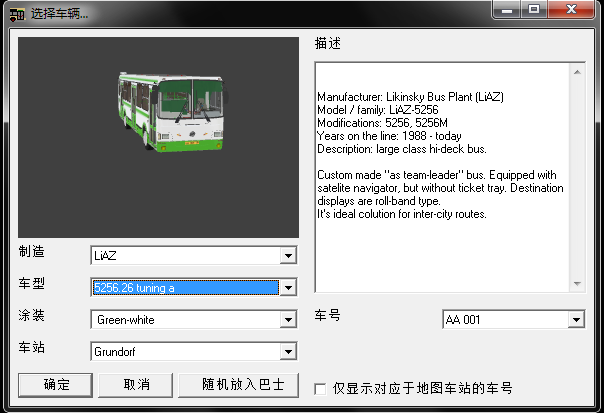
Task: Maximize the 选择车辆 window
Action: pyautogui.click(x=534, y=9)
